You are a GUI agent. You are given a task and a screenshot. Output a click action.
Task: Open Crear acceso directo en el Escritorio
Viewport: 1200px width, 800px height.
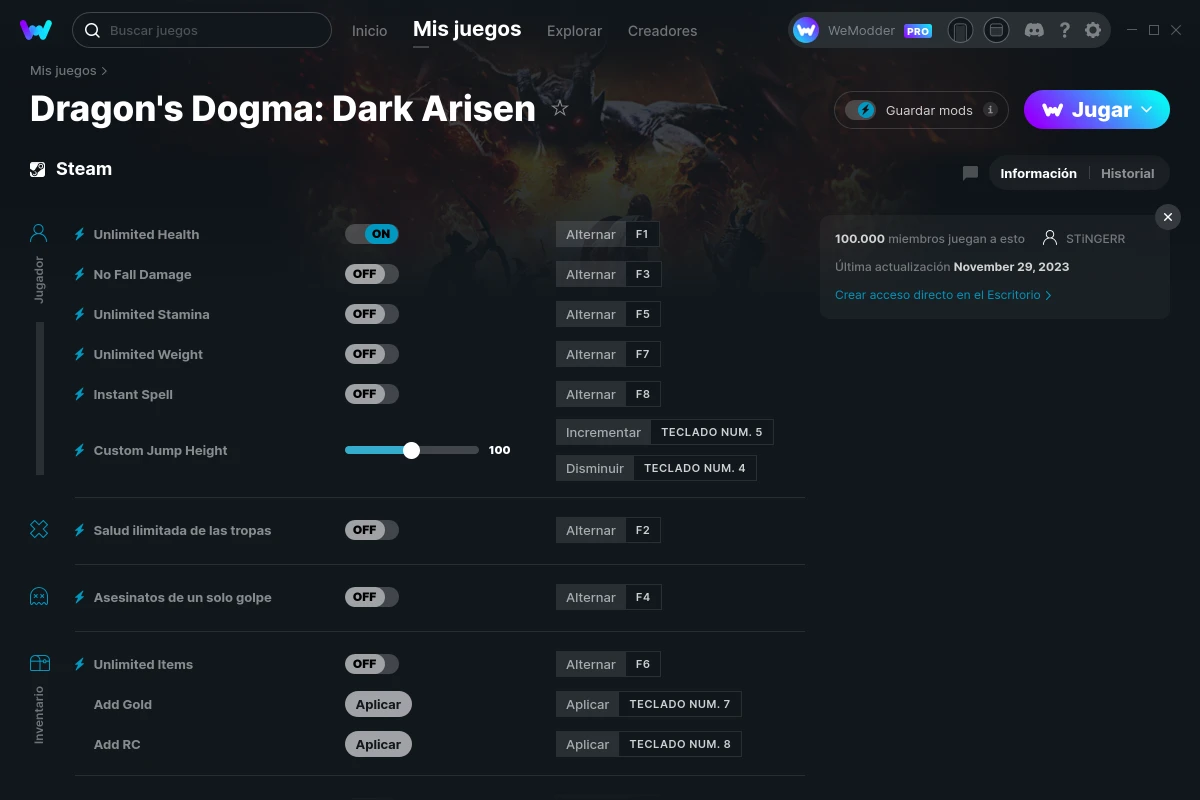click(943, 295)
